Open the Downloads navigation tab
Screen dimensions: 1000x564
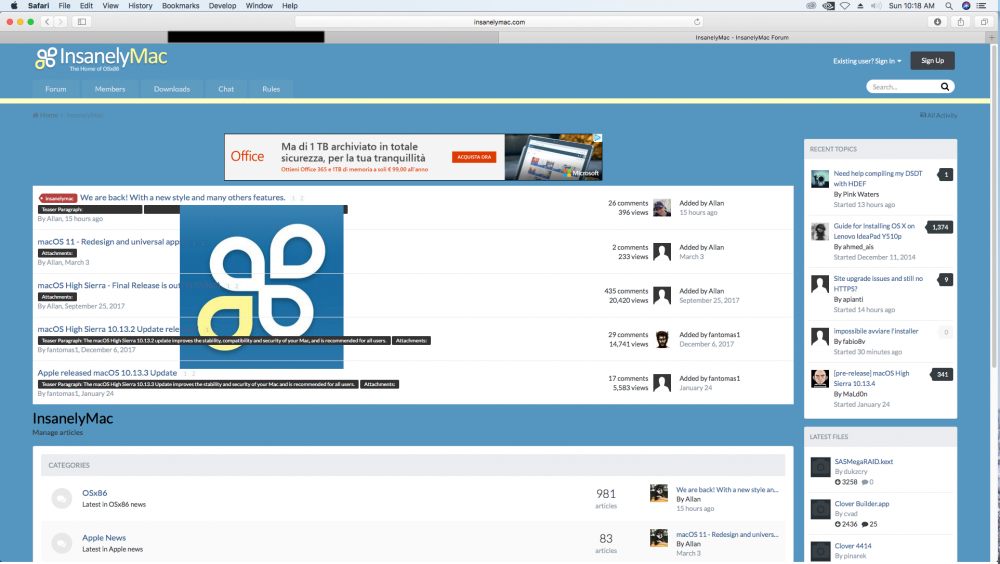(172, 89)
